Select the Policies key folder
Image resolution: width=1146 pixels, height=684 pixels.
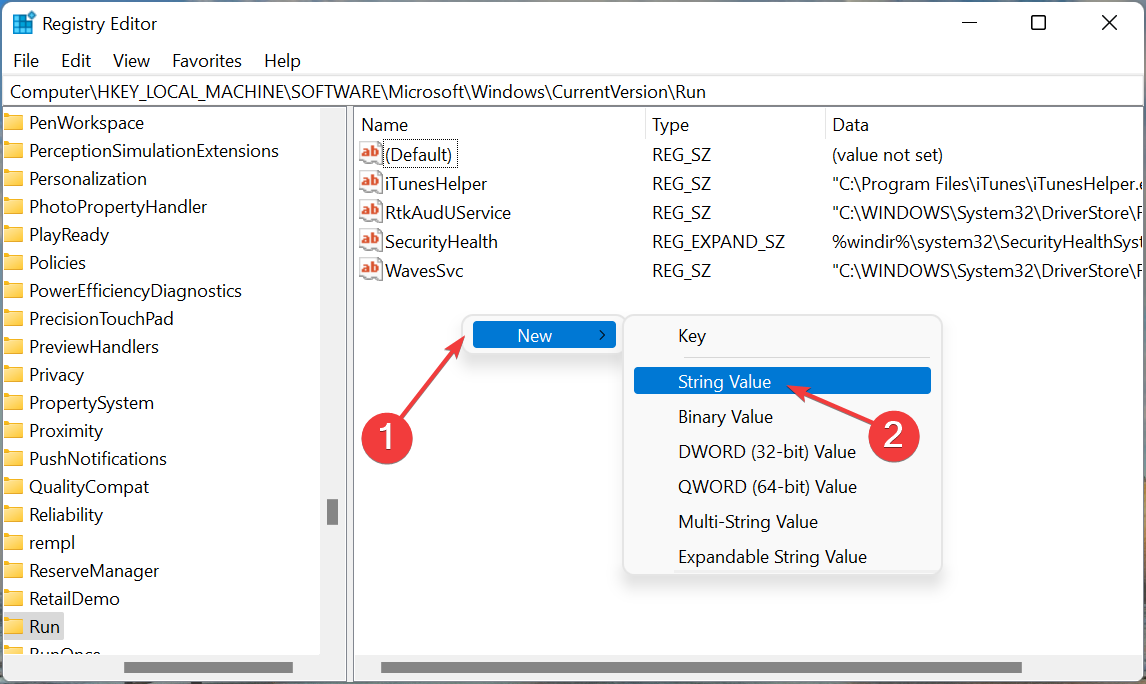(57, 263)
